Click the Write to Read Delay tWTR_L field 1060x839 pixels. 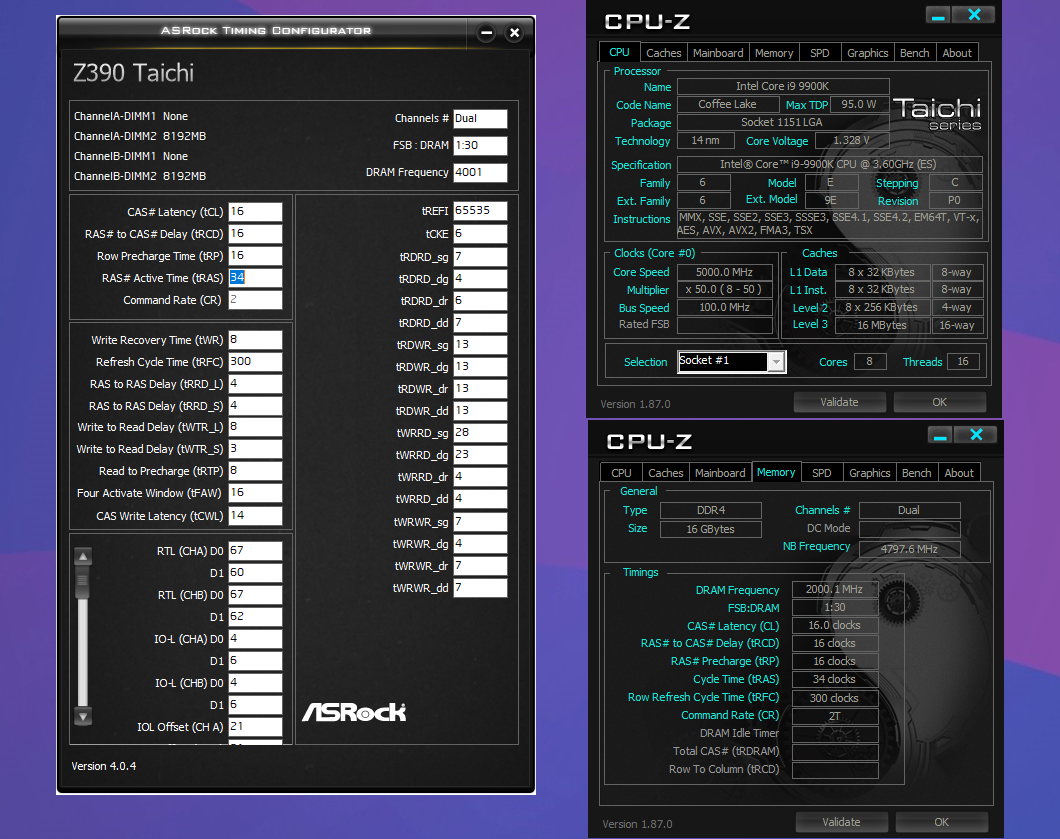[x=255, y=427]
